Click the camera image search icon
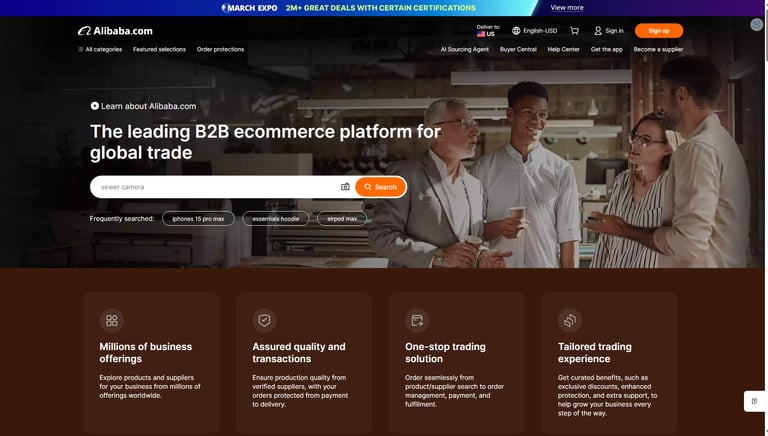The height and width of the screenshot is (436, 768). (x=345, y=187)
